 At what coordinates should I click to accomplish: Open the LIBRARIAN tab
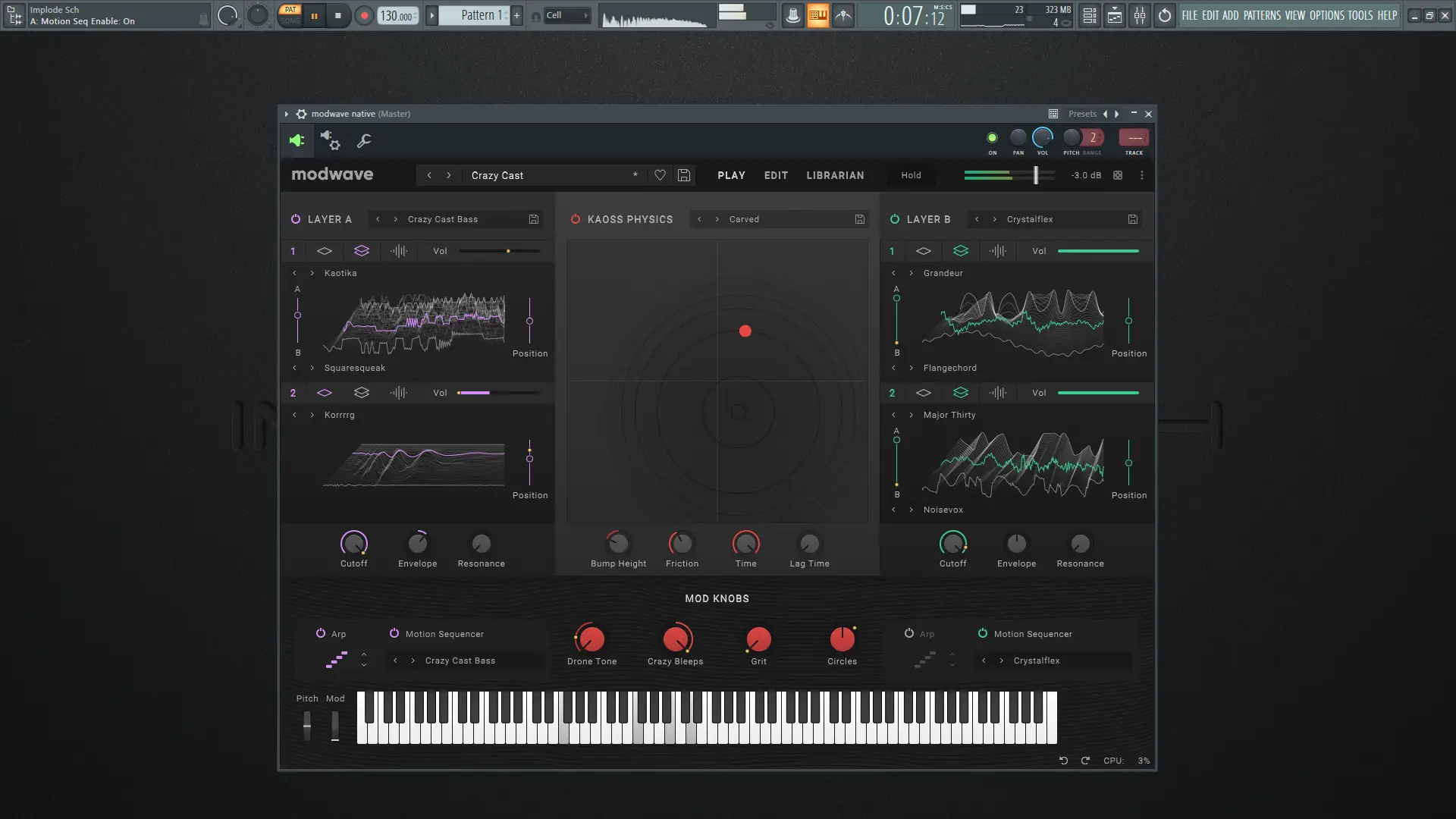point(835,175)
